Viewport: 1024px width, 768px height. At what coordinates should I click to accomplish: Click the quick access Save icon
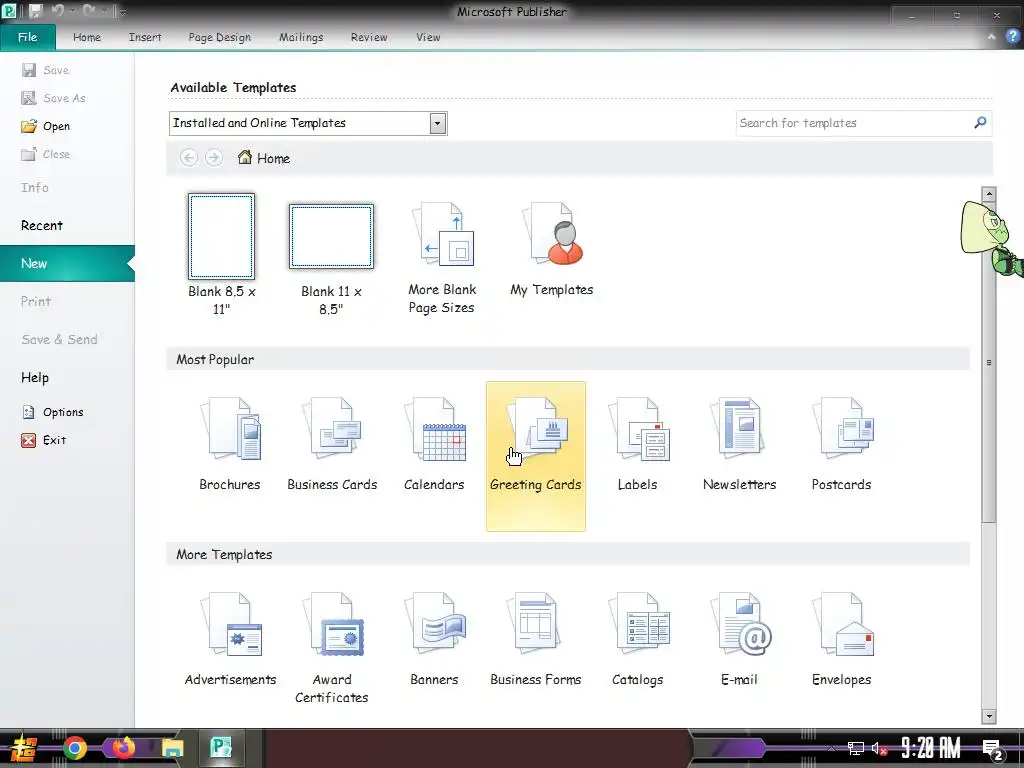(35, 11)
